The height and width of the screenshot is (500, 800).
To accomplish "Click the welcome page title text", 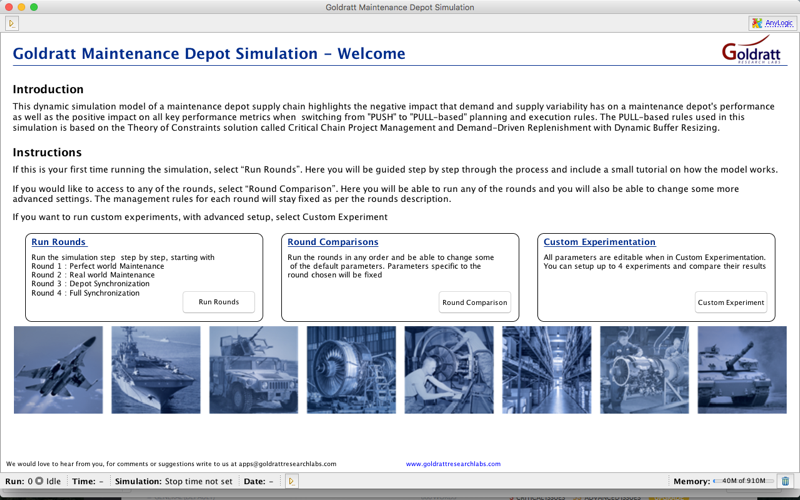I will (209, 54).
